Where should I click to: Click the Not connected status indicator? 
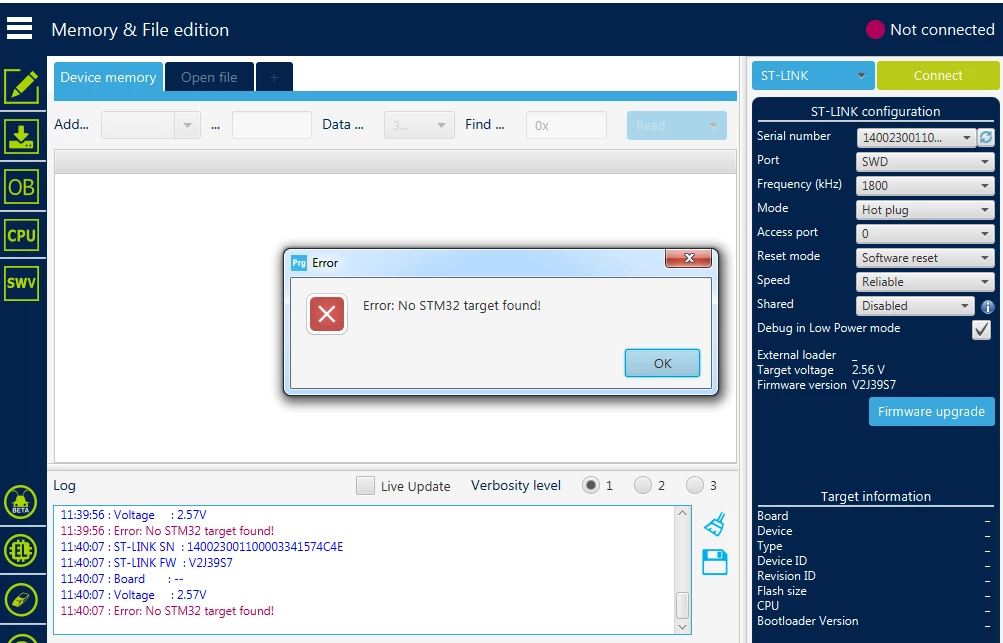click(x=930, y=29)
